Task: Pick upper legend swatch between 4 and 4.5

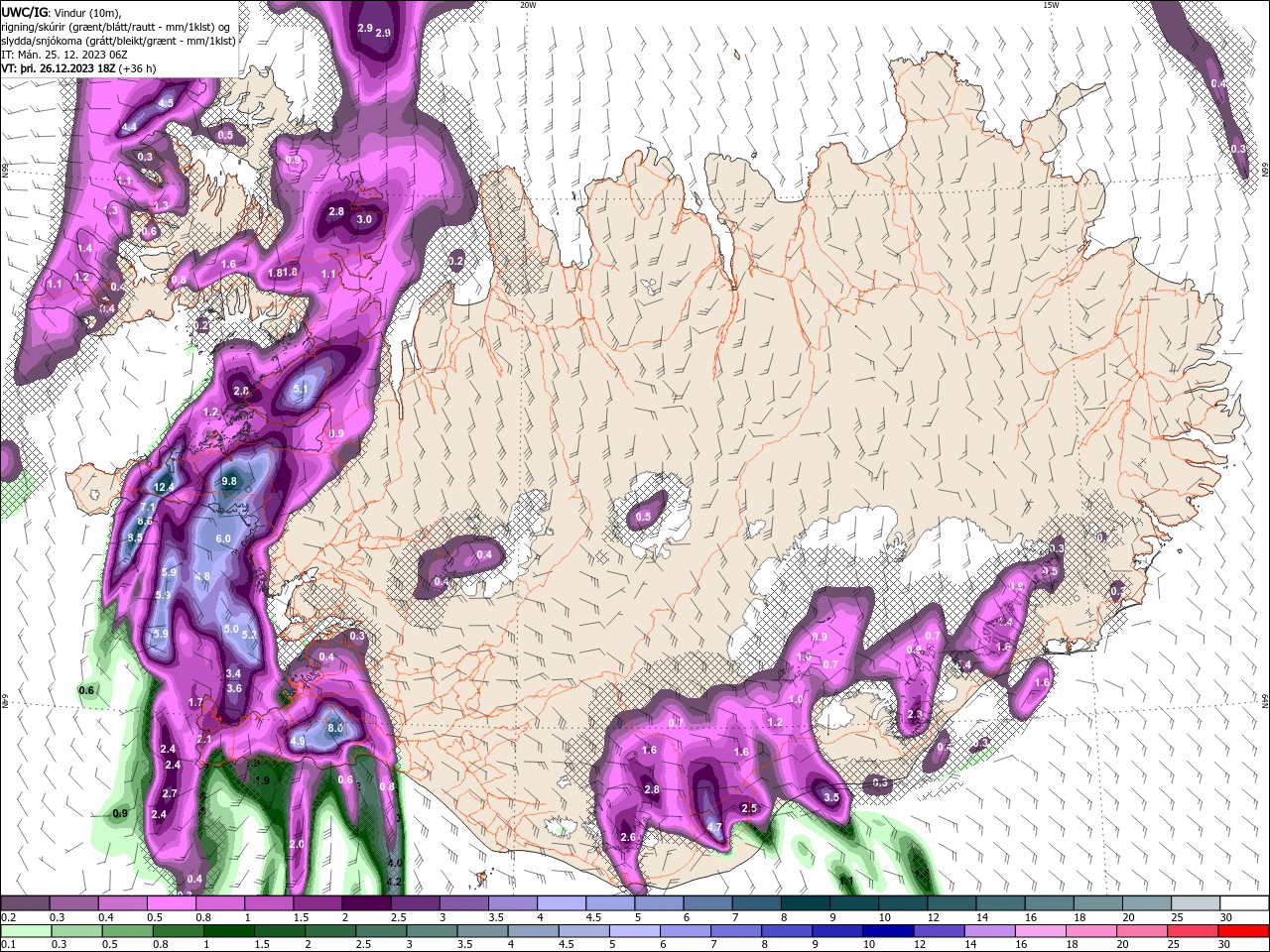Action: point(562,903)
